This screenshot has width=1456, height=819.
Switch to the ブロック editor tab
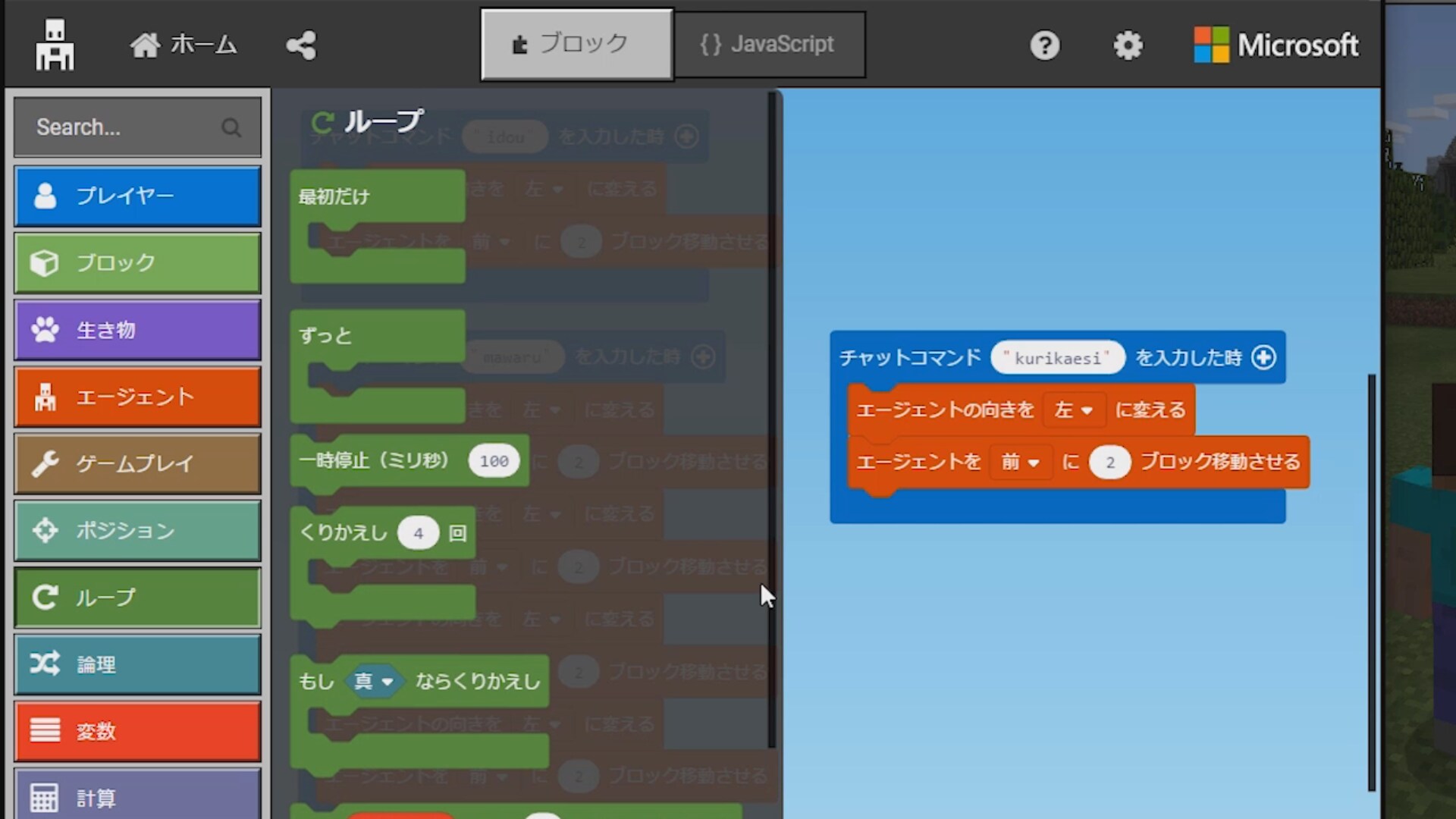point(576,44)
